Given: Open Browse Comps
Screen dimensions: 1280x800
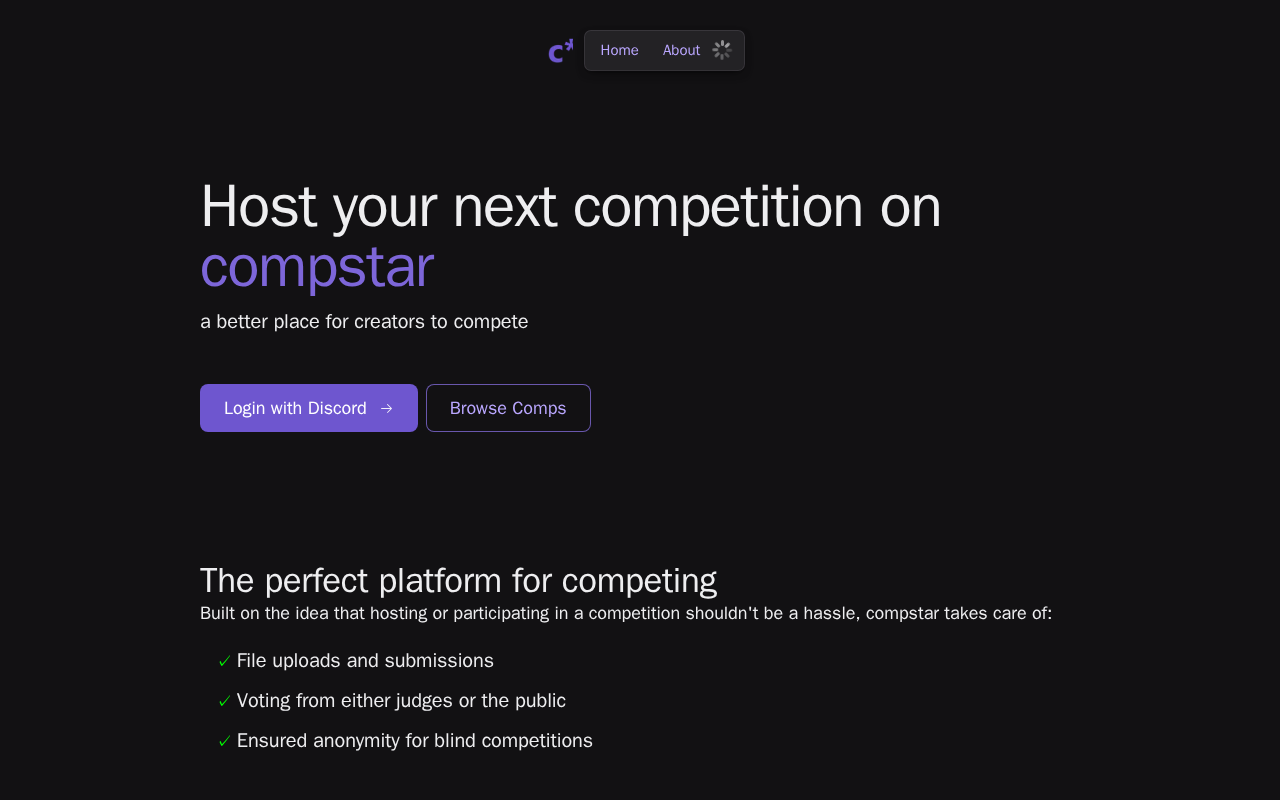Looking at the screenshot, I should tap(508, 408).
